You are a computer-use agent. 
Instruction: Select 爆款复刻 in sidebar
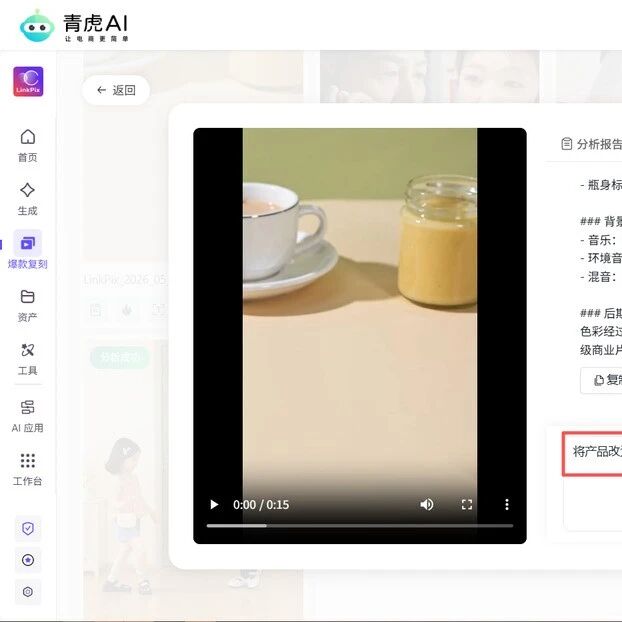click(27, 250)
